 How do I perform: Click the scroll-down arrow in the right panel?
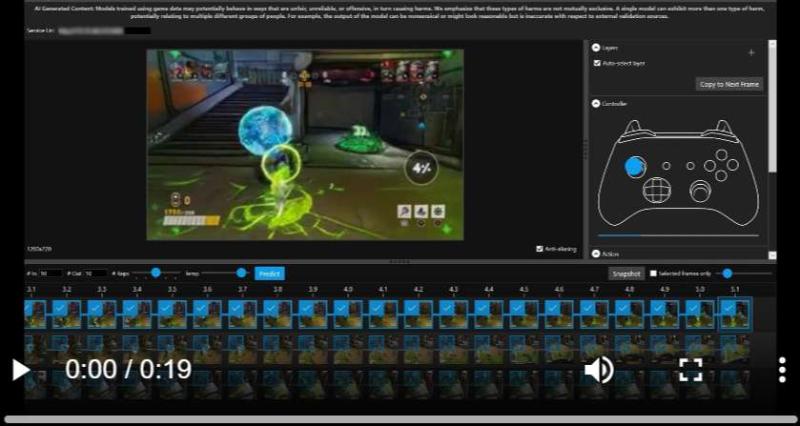point(772,255)
